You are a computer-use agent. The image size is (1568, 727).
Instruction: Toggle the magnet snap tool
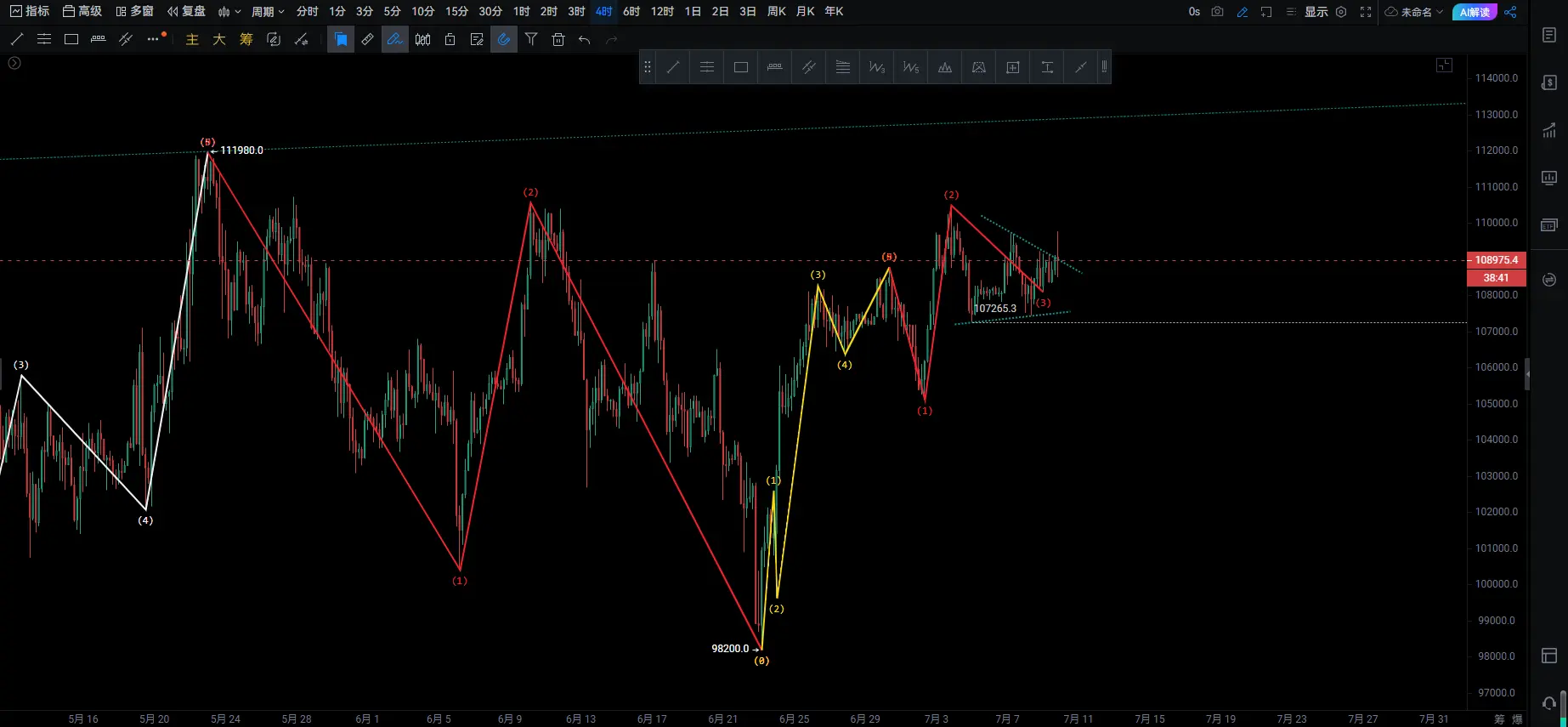pos(504,39)
